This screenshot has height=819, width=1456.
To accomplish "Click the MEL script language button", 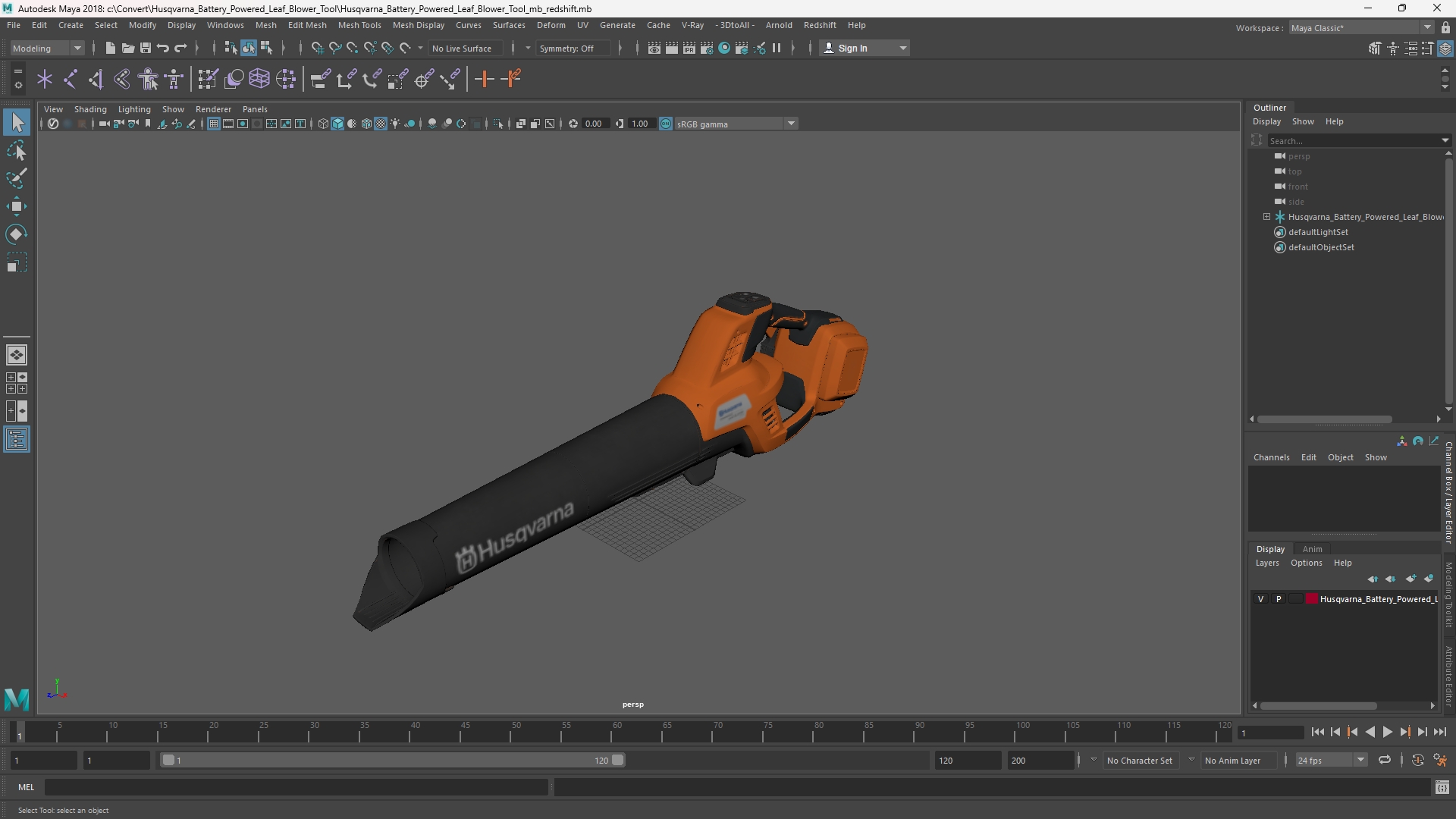I will click(x=27, y=787).
